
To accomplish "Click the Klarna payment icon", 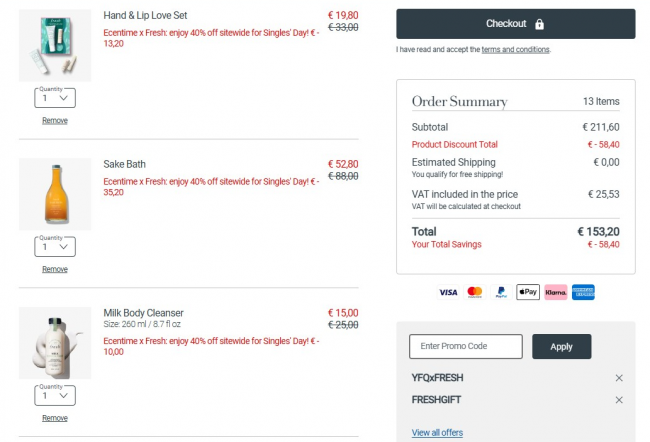I will click(556, 292).
